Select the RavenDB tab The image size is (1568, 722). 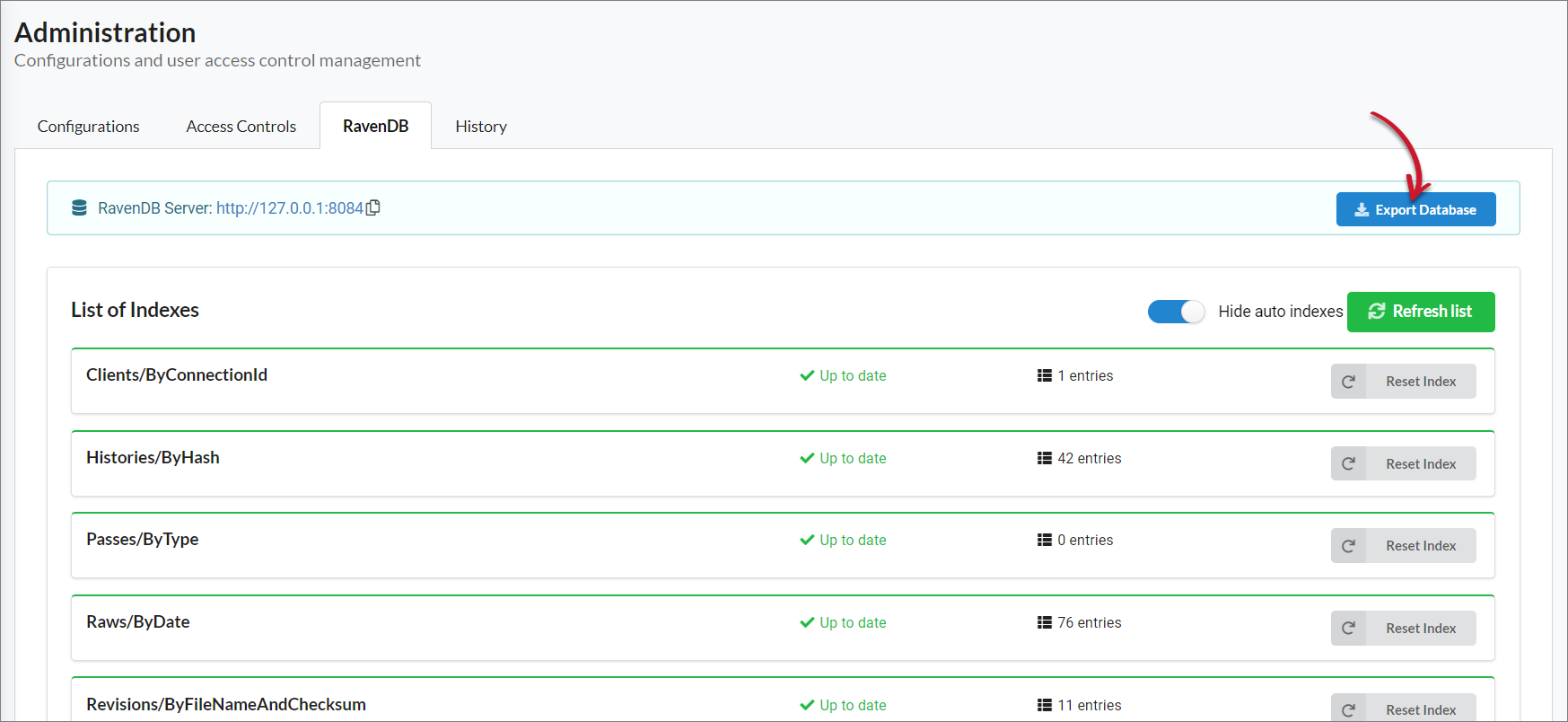pos(376,127)
